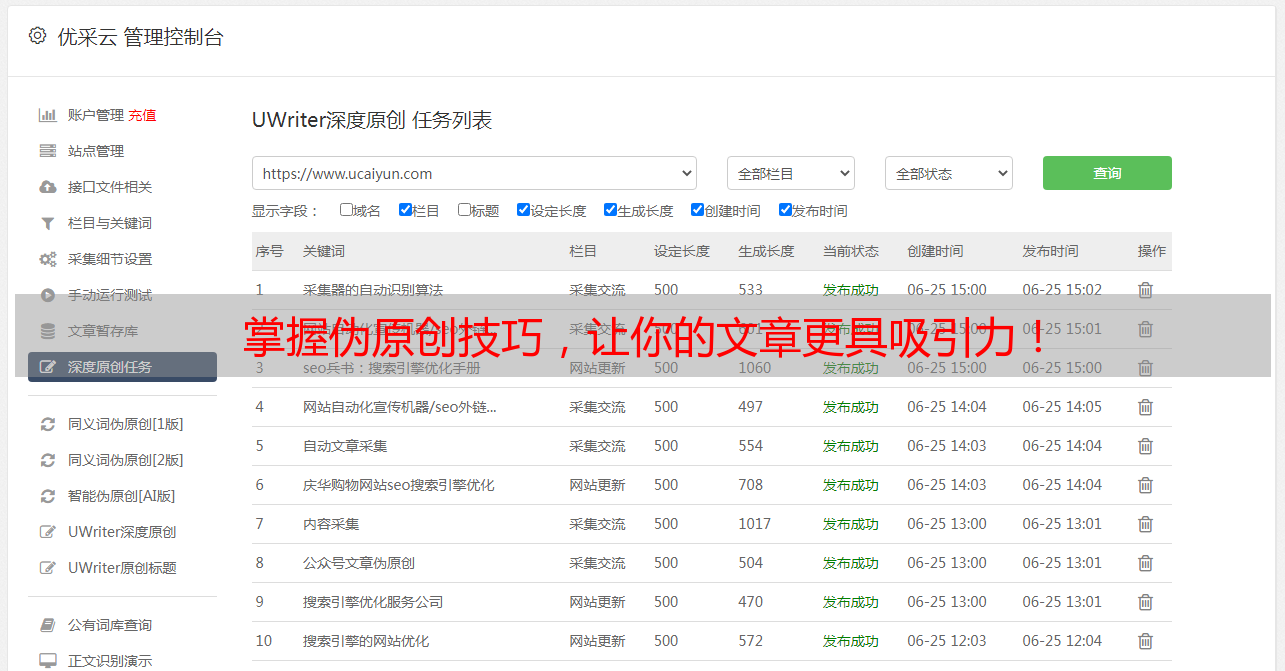Viewport: 1285px width, 671px height.
Task: Click the cloud upload icon for 接口文件相关
Action: click(x=47, y=187)
